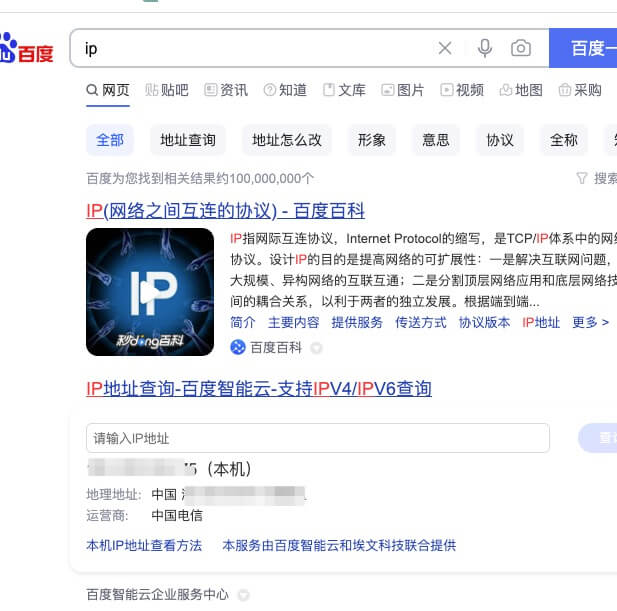The image size is (617, 611).
Task: Switch to the 贴吧 tab
Action: 166,90
